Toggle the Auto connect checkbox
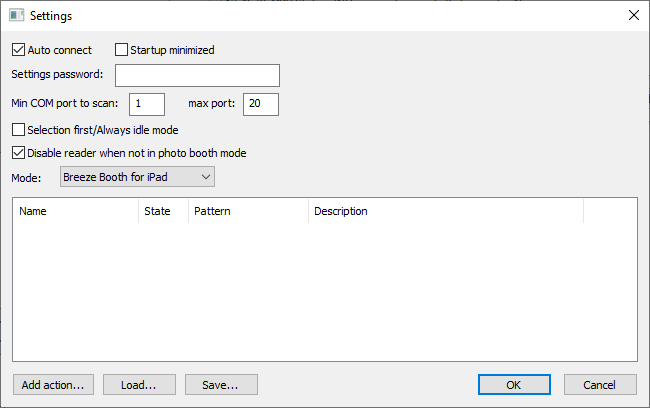 (x=18, y=50)
